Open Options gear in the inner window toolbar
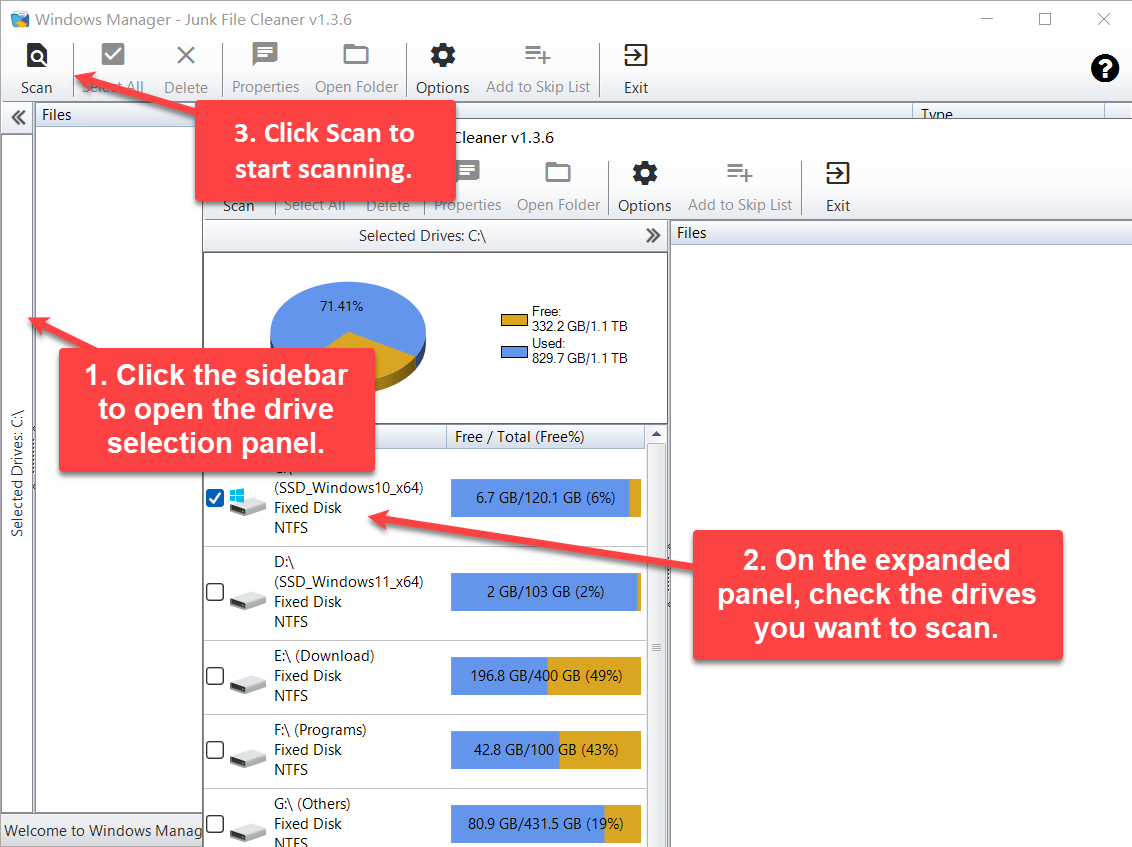This screenshot has width=1132, height=847. point(645,173)
